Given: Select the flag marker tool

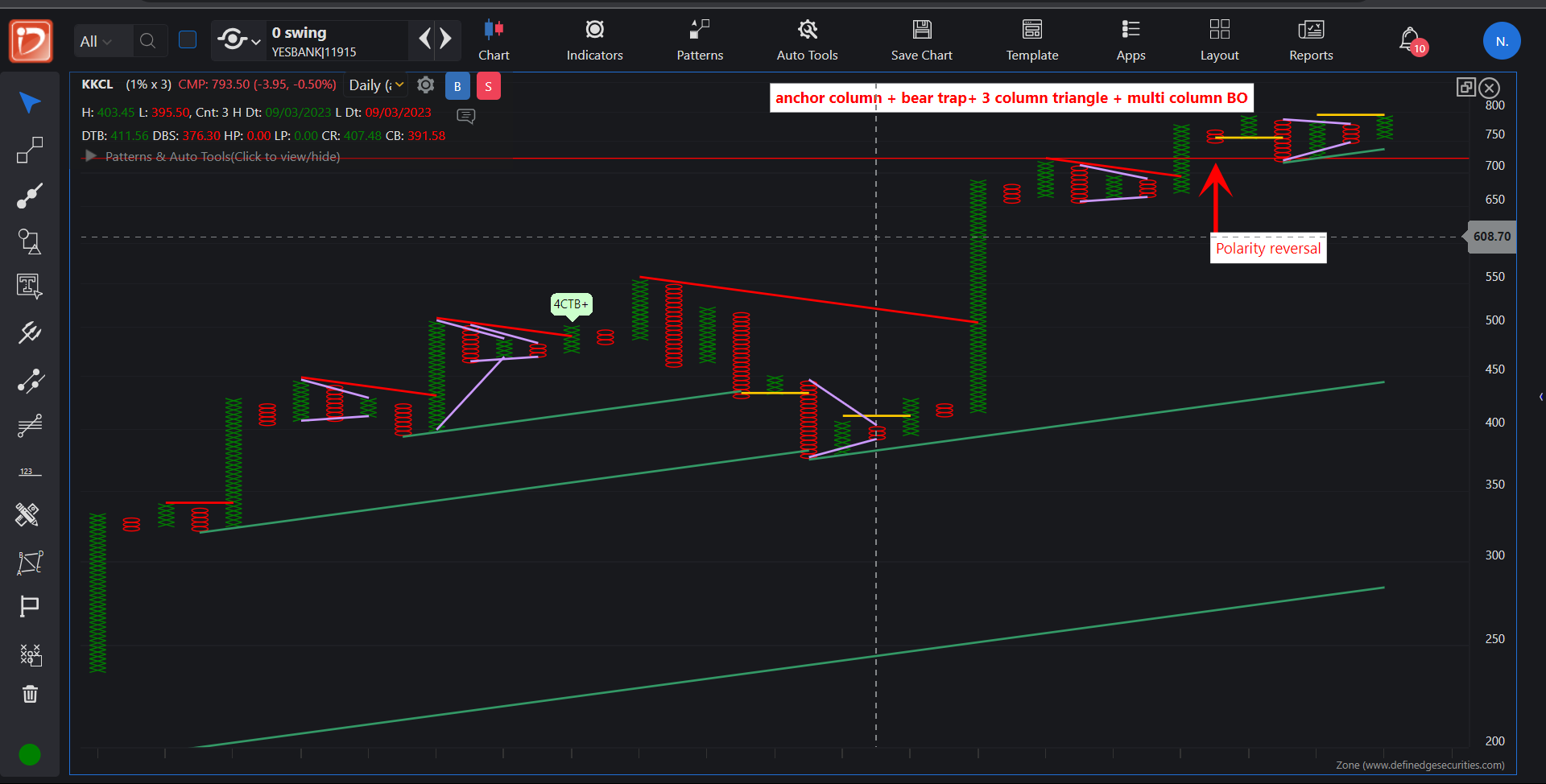Looking at the screenshot, I should tap(30, 606).
